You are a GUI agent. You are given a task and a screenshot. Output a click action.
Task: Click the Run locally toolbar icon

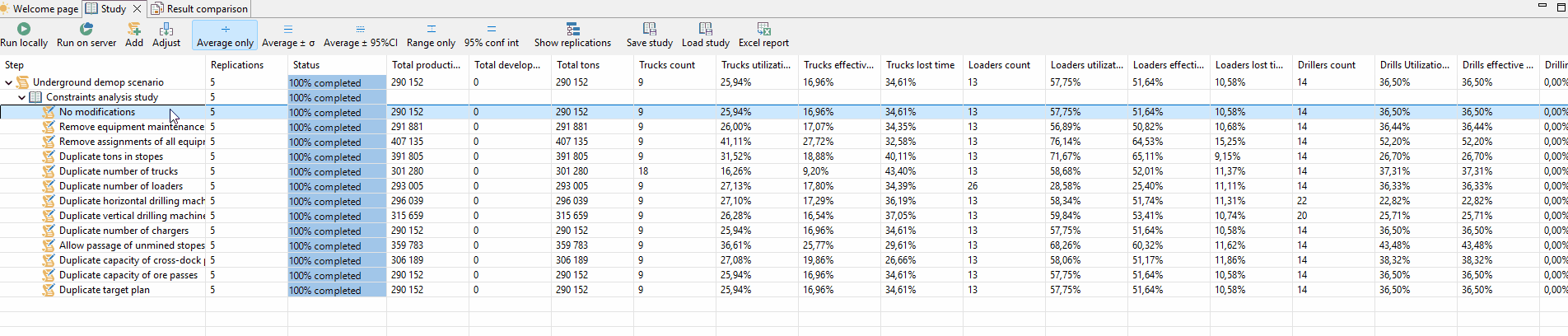coord(24,29)
